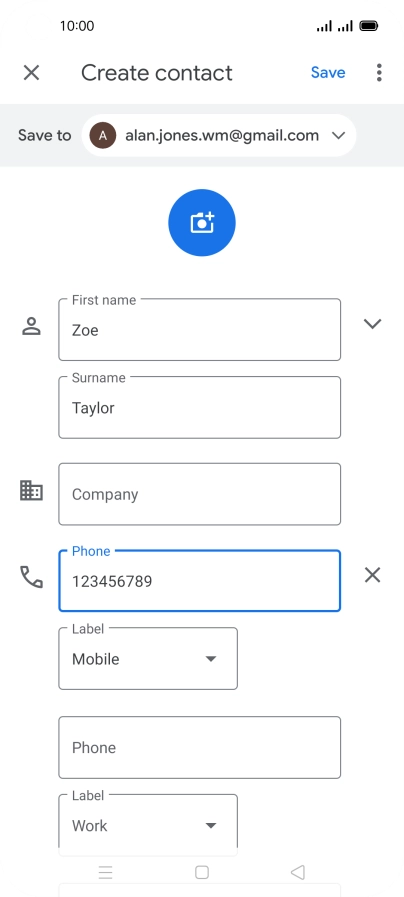Viewport: 404px width, 897px height.
Task: Focus the First name field with Zoe
Action: tap(199, 330)
